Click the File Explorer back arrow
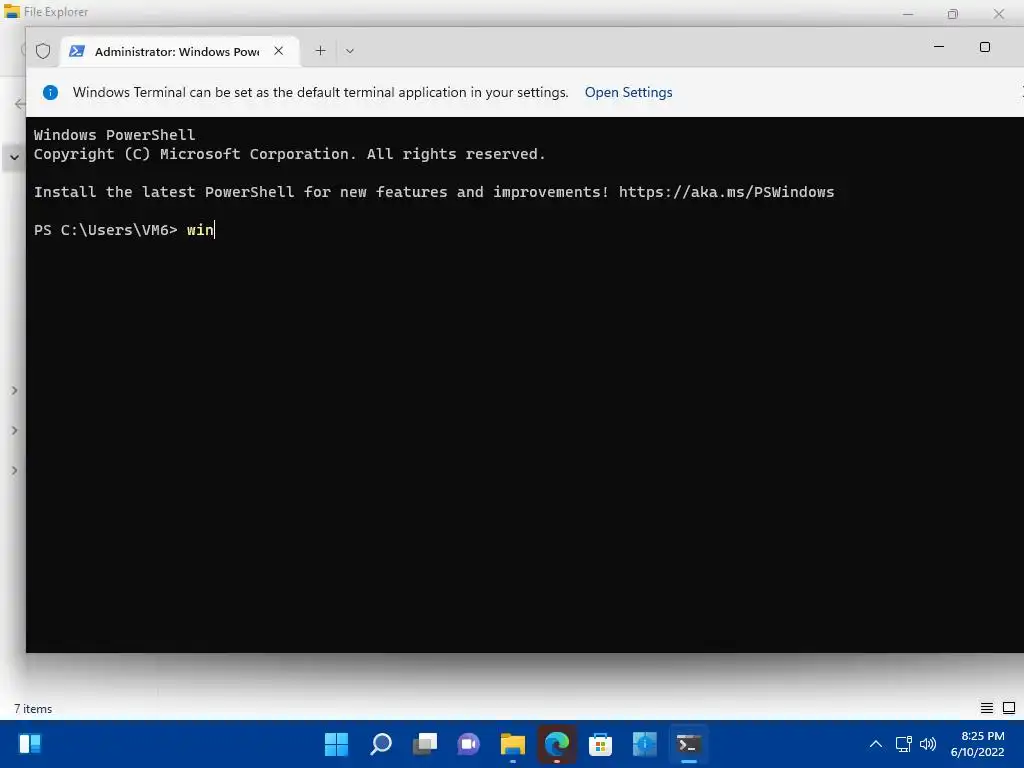The width and height of the screenshot is (1024, 768). coord(20,104)
